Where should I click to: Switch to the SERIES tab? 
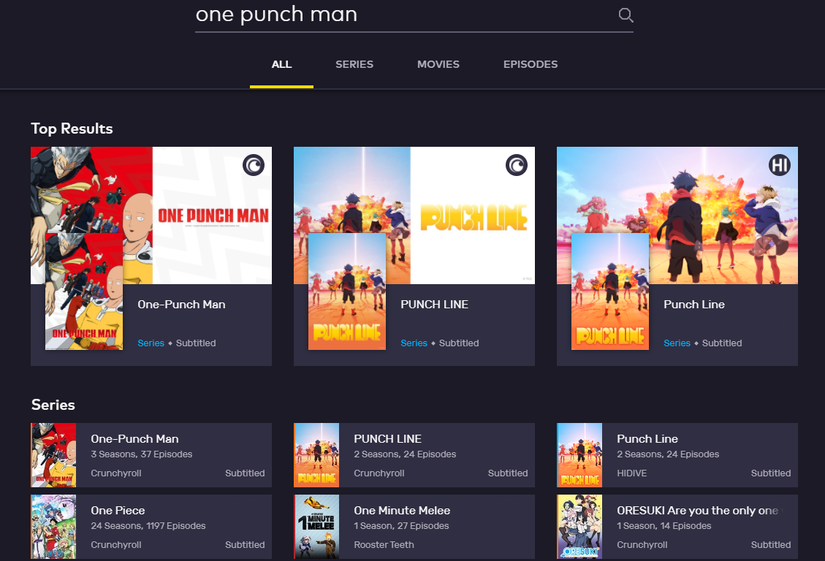point(354,64)
